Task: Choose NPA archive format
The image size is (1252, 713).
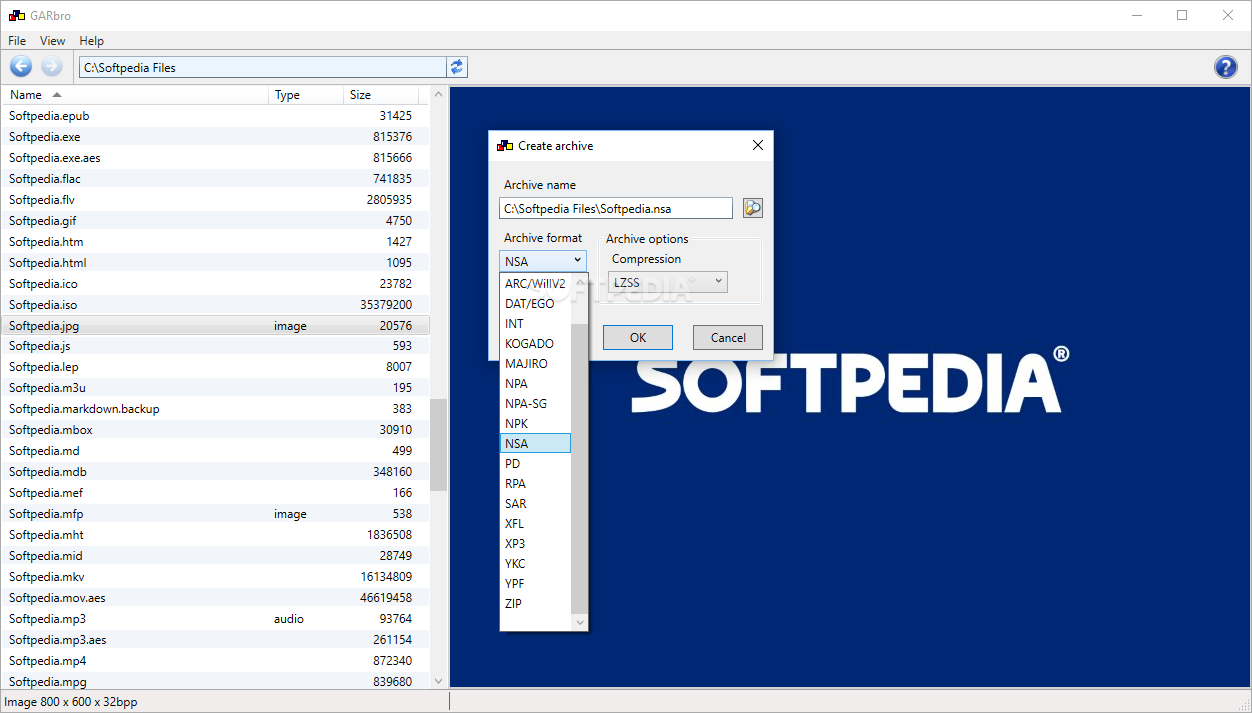Action: 535,383
